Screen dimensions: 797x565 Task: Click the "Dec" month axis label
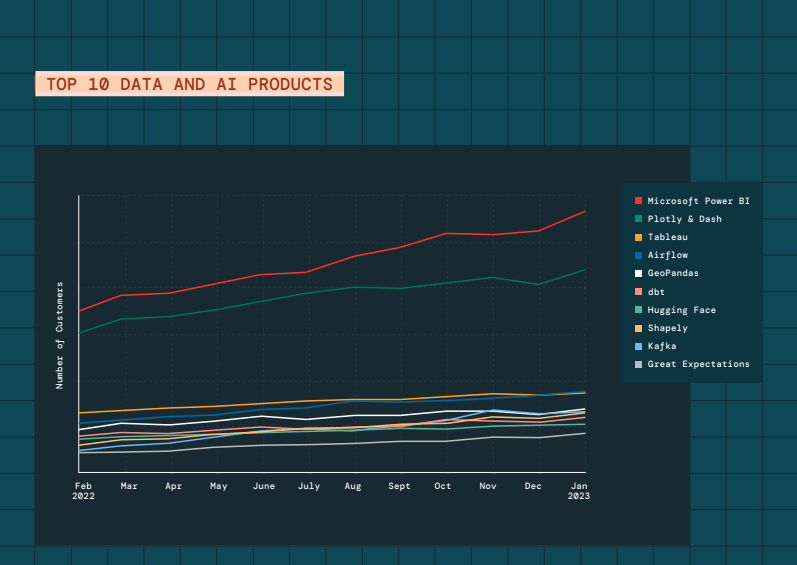[x=533, y=486]
